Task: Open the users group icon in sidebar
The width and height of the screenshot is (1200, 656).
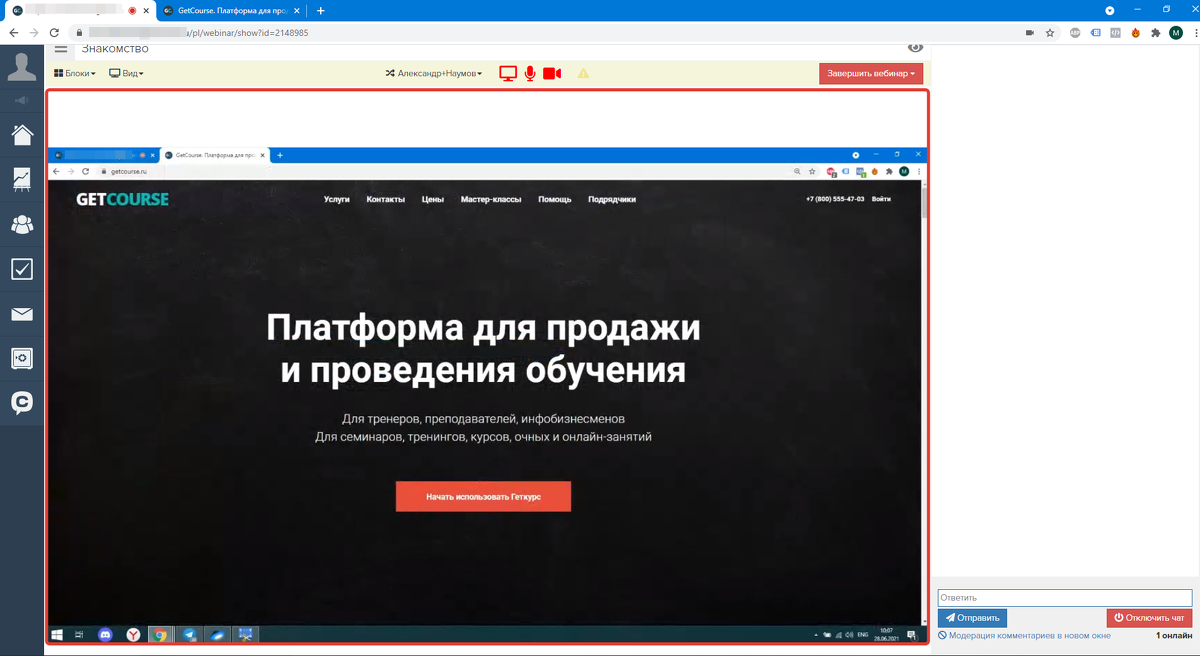Action: (x=21, y=224)
